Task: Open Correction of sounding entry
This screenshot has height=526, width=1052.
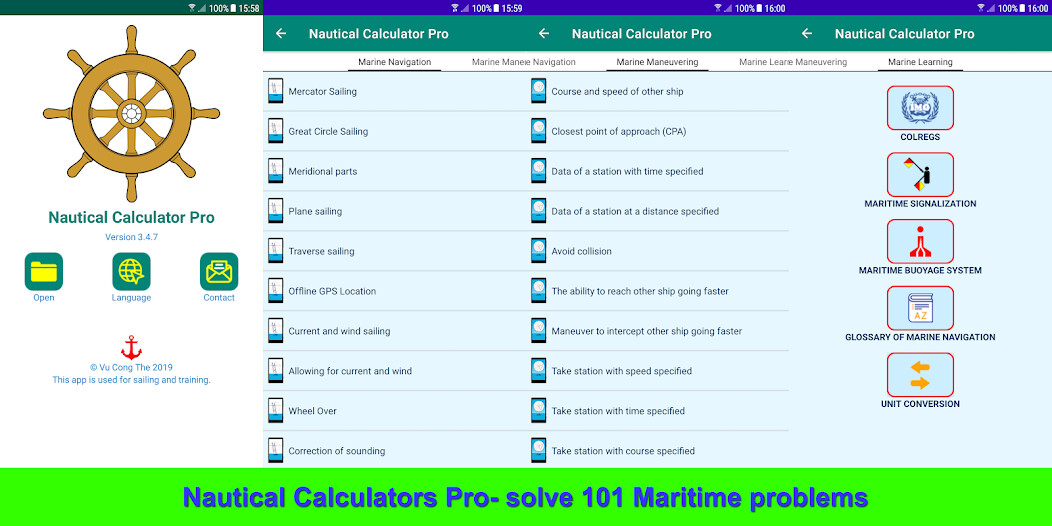Action: (x=394, y=450)
